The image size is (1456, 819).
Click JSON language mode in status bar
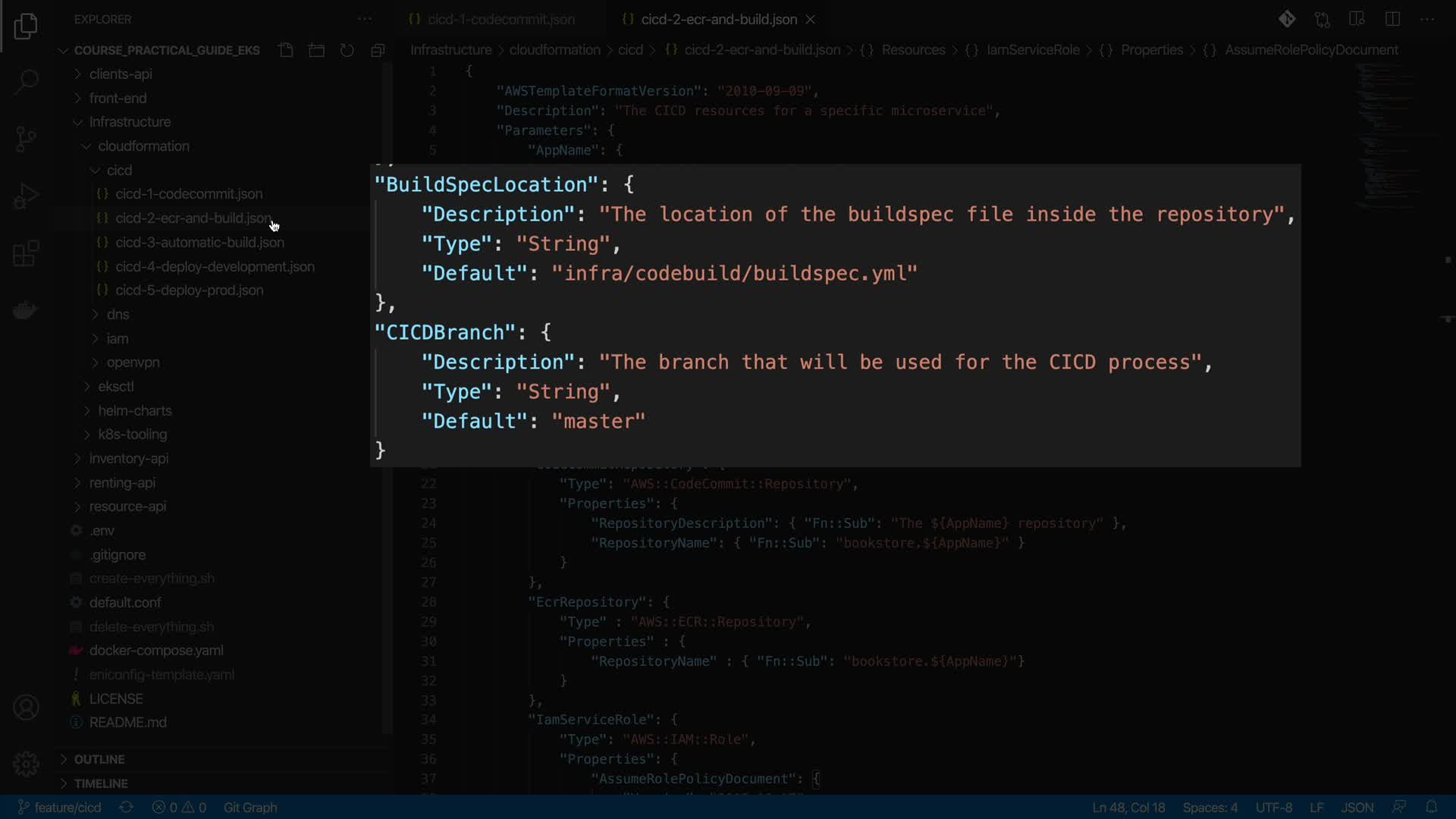(1357, 807)
